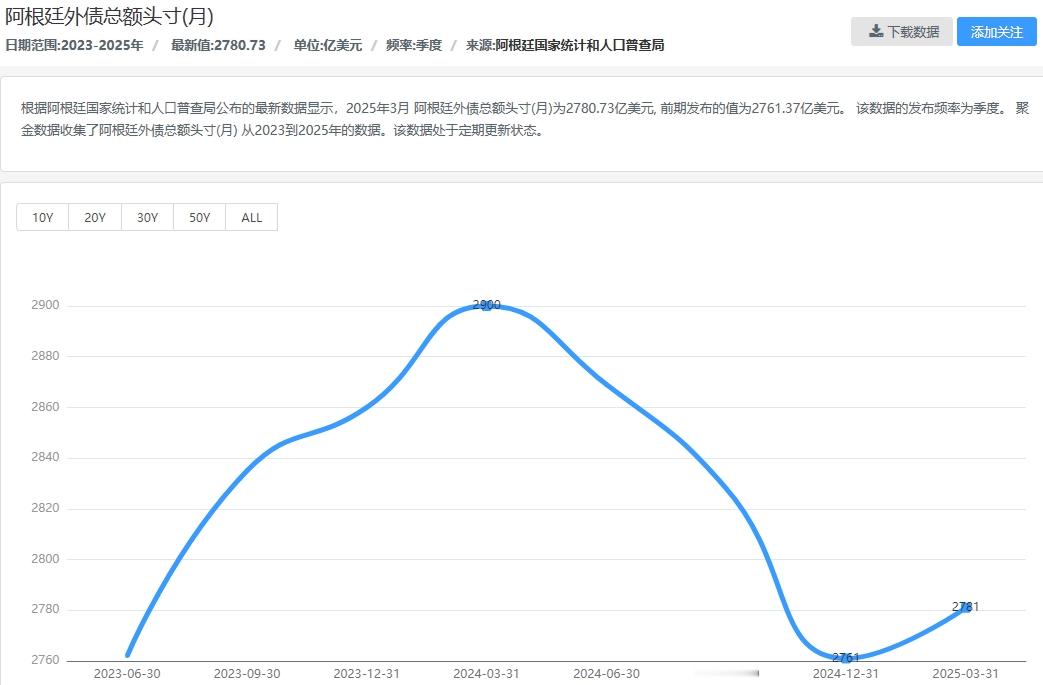The height and width of the screenshot is (685, 1043).
Task: Click the download icon in 下载数据
Action: coord(876,31)
